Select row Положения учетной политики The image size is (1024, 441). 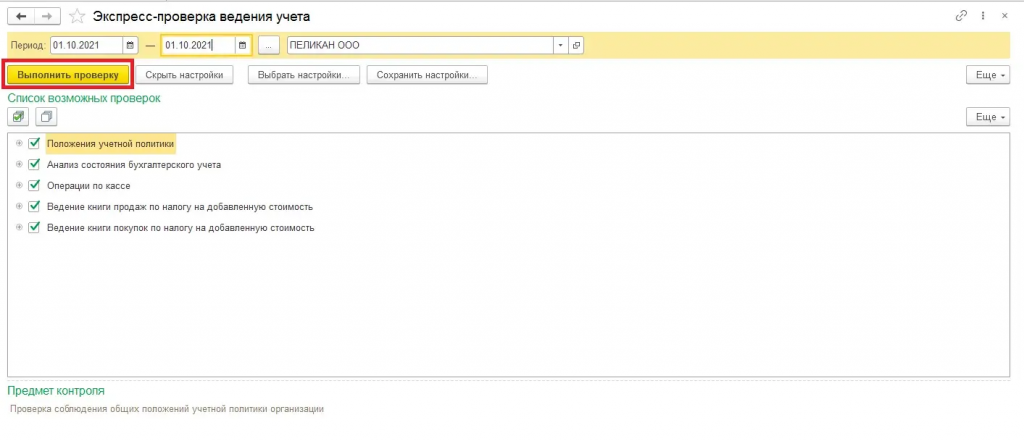[x=110, y=144]
